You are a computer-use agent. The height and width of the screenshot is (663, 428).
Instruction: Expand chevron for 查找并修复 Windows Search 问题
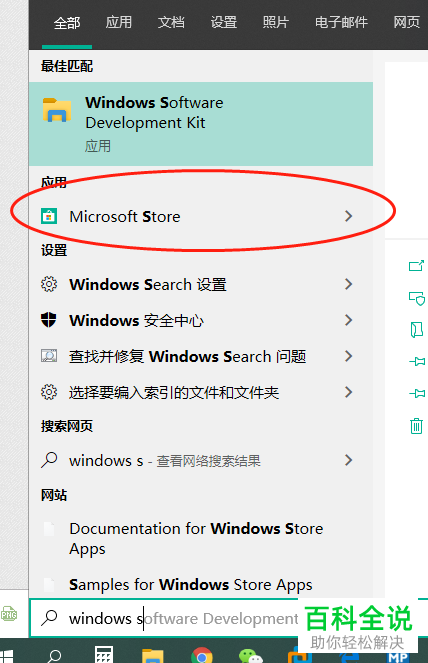tap(348, 356)
